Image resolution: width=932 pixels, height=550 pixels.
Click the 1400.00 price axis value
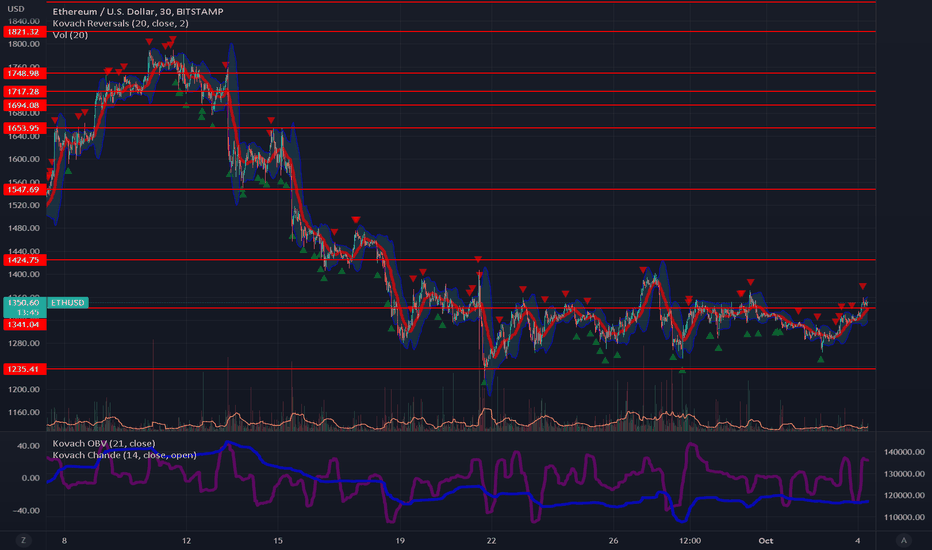click(24, 275)
